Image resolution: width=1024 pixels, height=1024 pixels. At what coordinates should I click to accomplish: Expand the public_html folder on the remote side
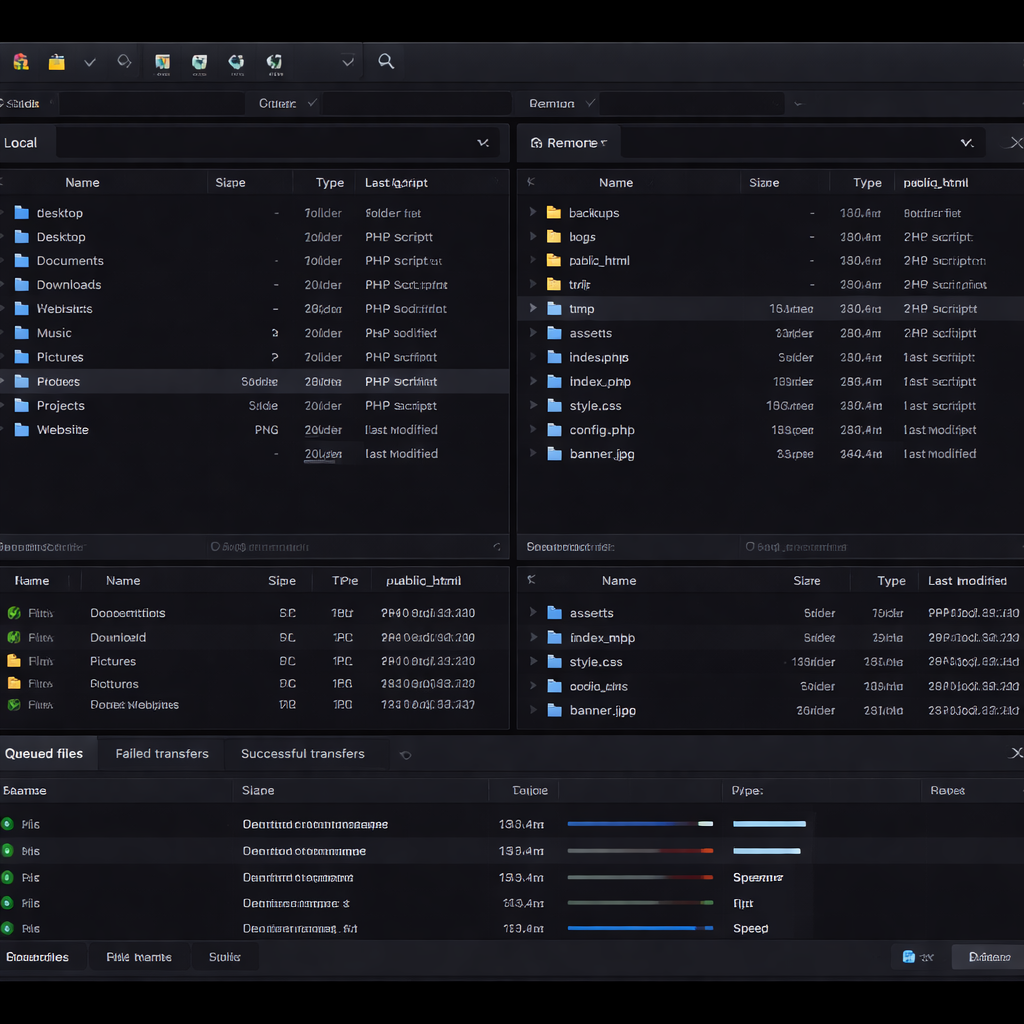point(531,260)
